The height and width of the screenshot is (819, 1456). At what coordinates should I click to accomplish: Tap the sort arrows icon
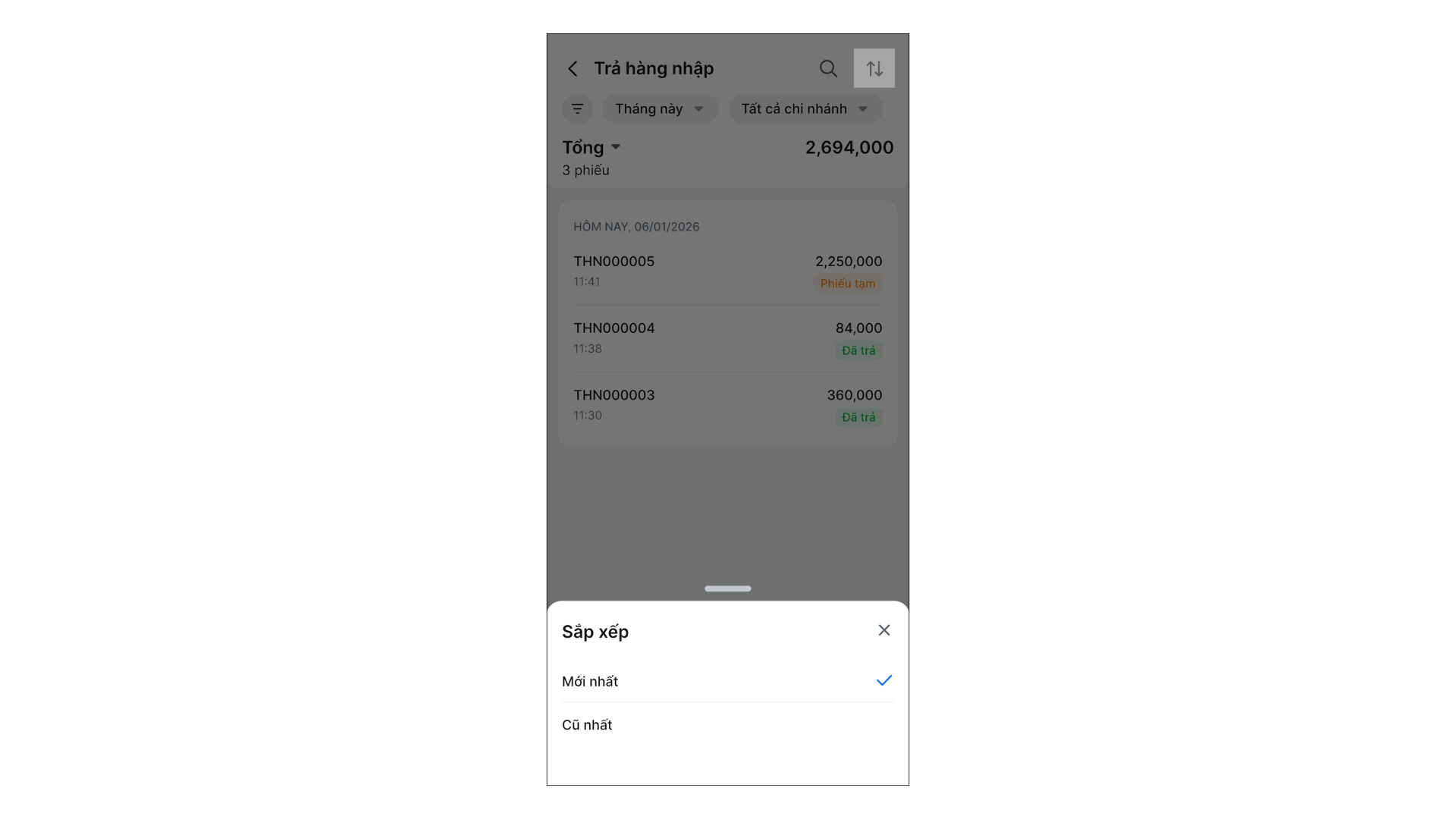874,69
